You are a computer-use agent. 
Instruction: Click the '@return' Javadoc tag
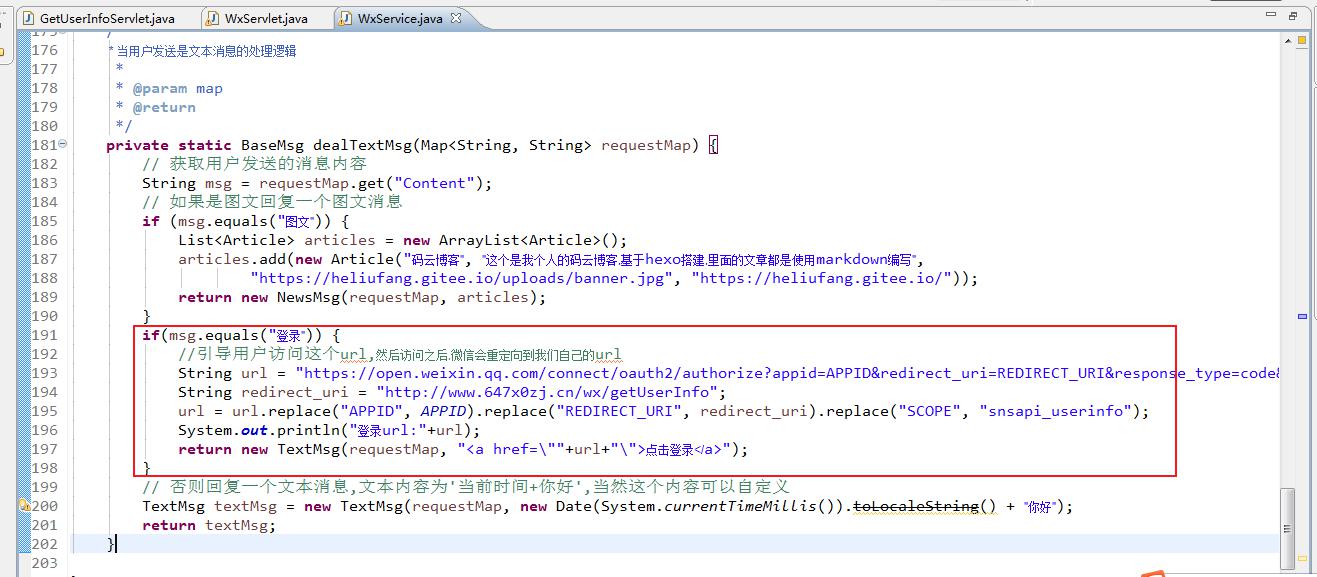(x=164, y=107)
